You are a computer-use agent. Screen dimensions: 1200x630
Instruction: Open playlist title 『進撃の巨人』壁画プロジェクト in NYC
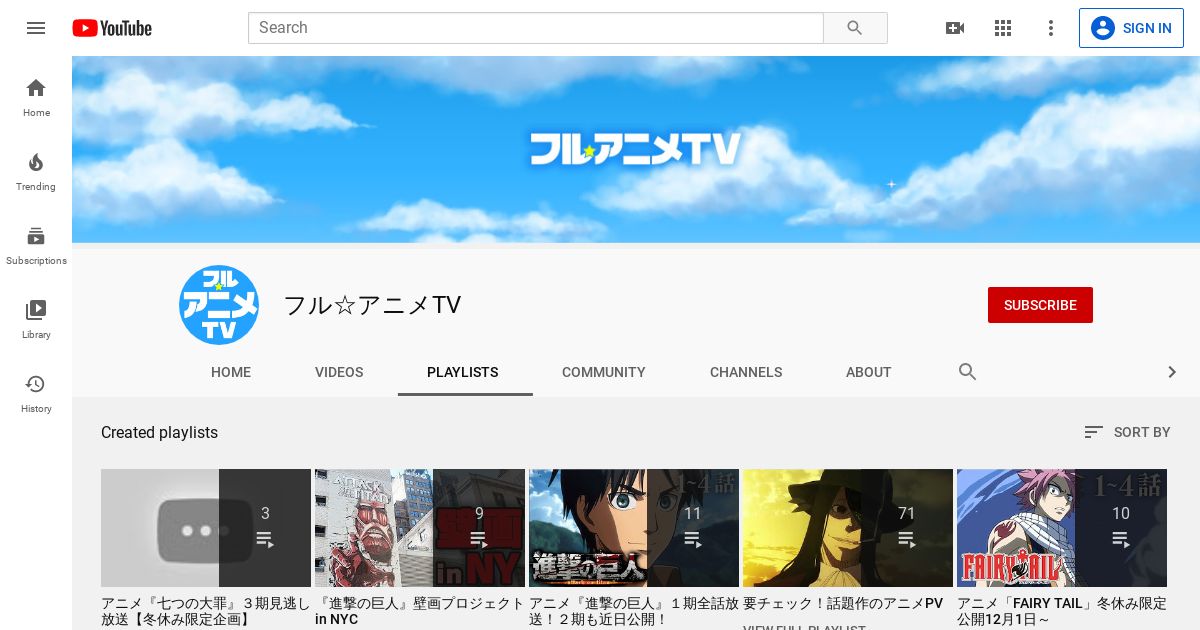[420, 611]
